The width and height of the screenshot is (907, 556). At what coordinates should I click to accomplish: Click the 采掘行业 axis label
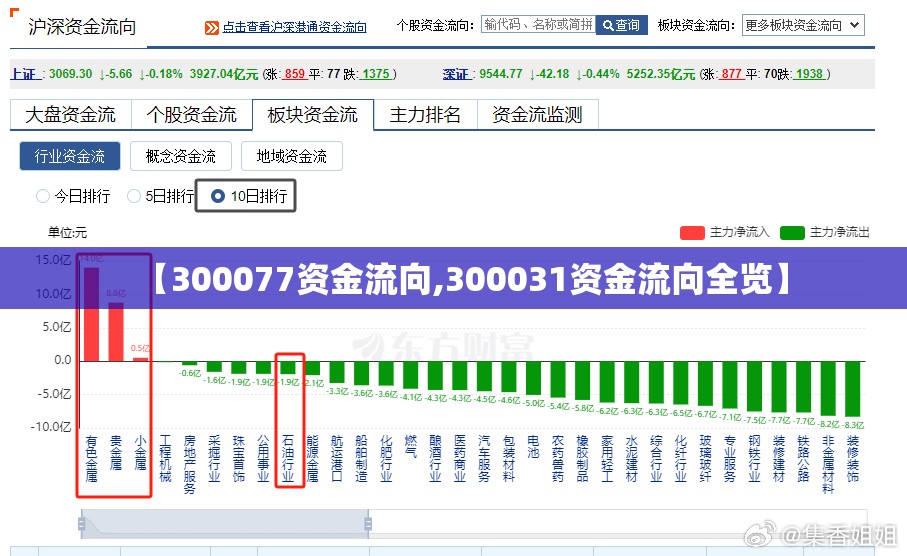(x=215, y=459)
